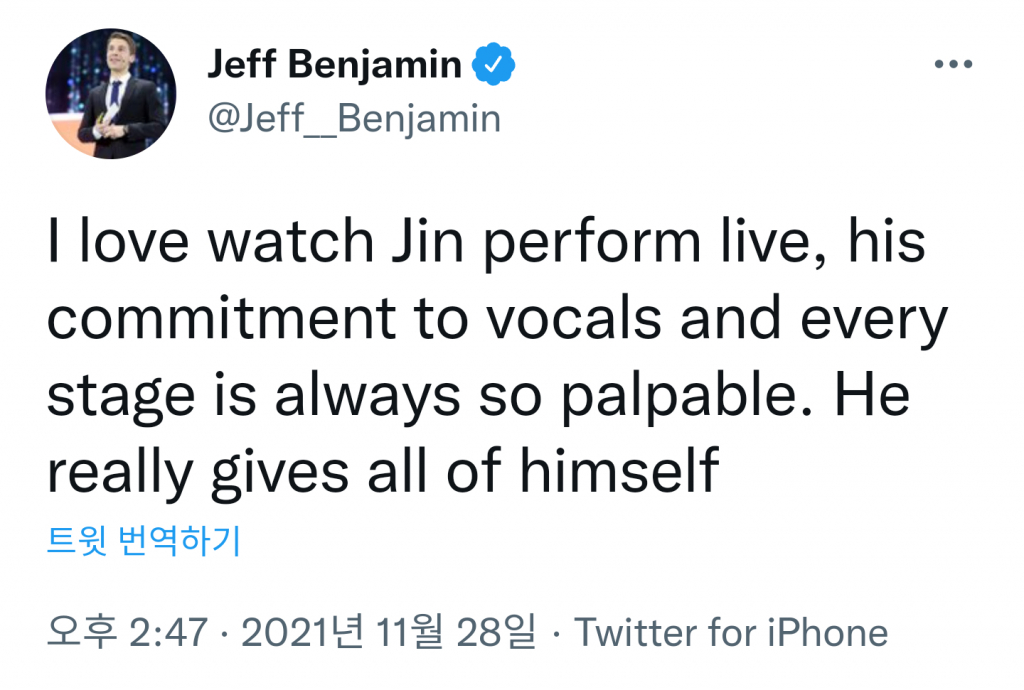Click the word "commitment" in tweet body
The image size is (1024, 690).
click(222, 319)
